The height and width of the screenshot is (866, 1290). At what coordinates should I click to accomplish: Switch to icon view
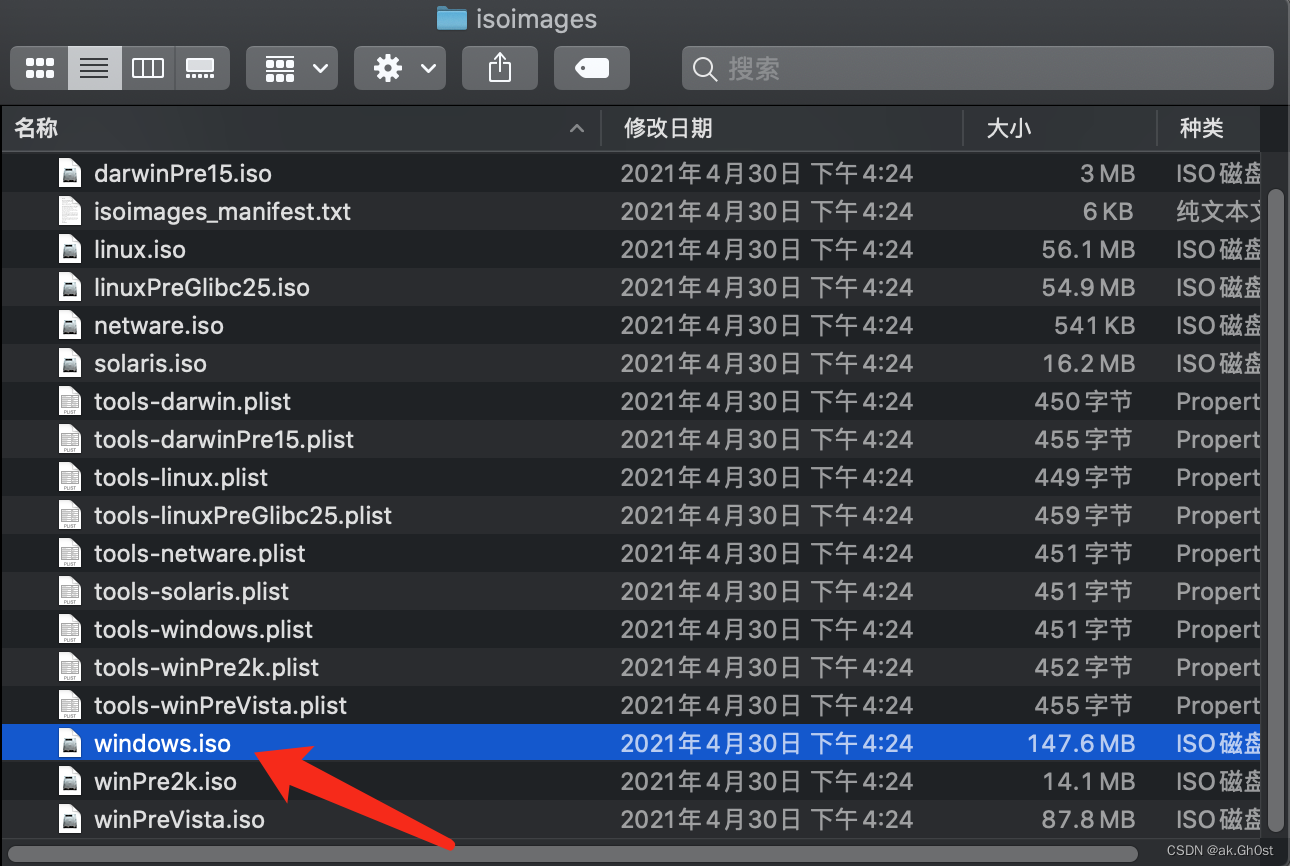pos(40,68)
